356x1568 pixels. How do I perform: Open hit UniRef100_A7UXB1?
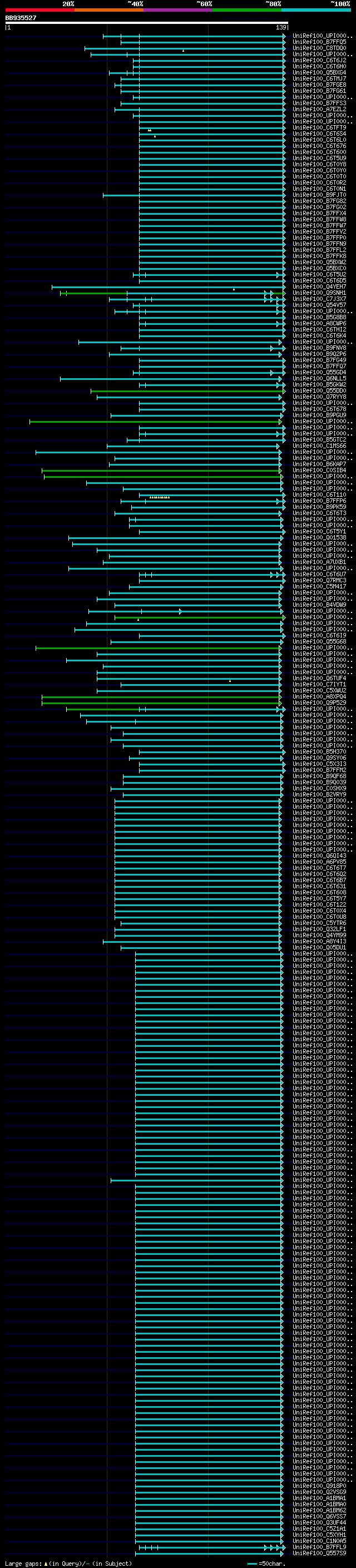click(319, 562)
